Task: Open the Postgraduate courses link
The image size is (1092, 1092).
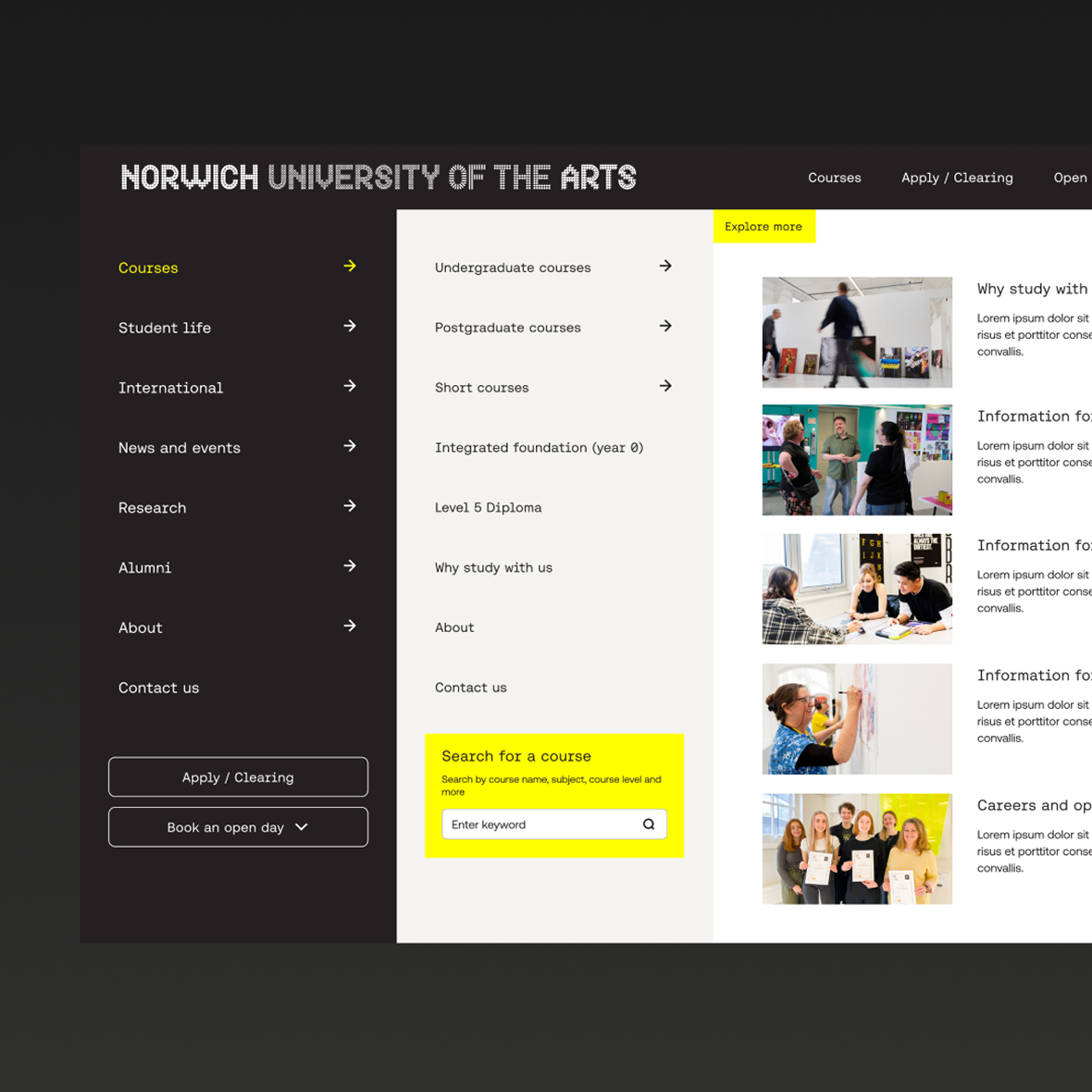Action: [508, 328]
